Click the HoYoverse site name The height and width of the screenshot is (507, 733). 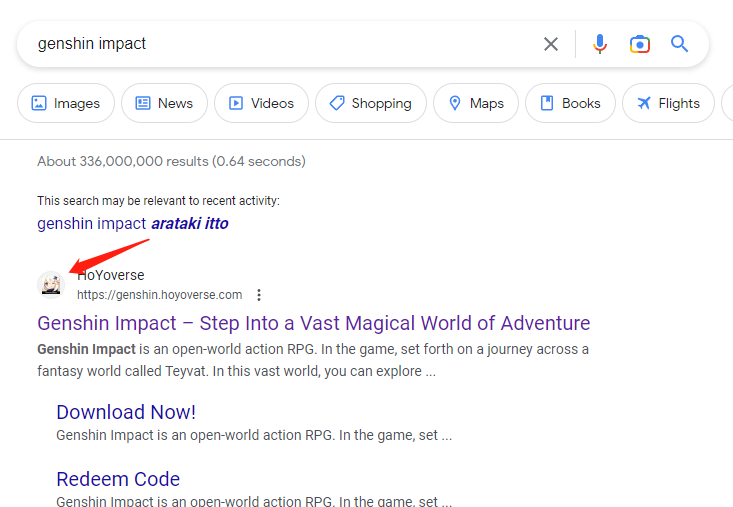click(x=111, y=275)
